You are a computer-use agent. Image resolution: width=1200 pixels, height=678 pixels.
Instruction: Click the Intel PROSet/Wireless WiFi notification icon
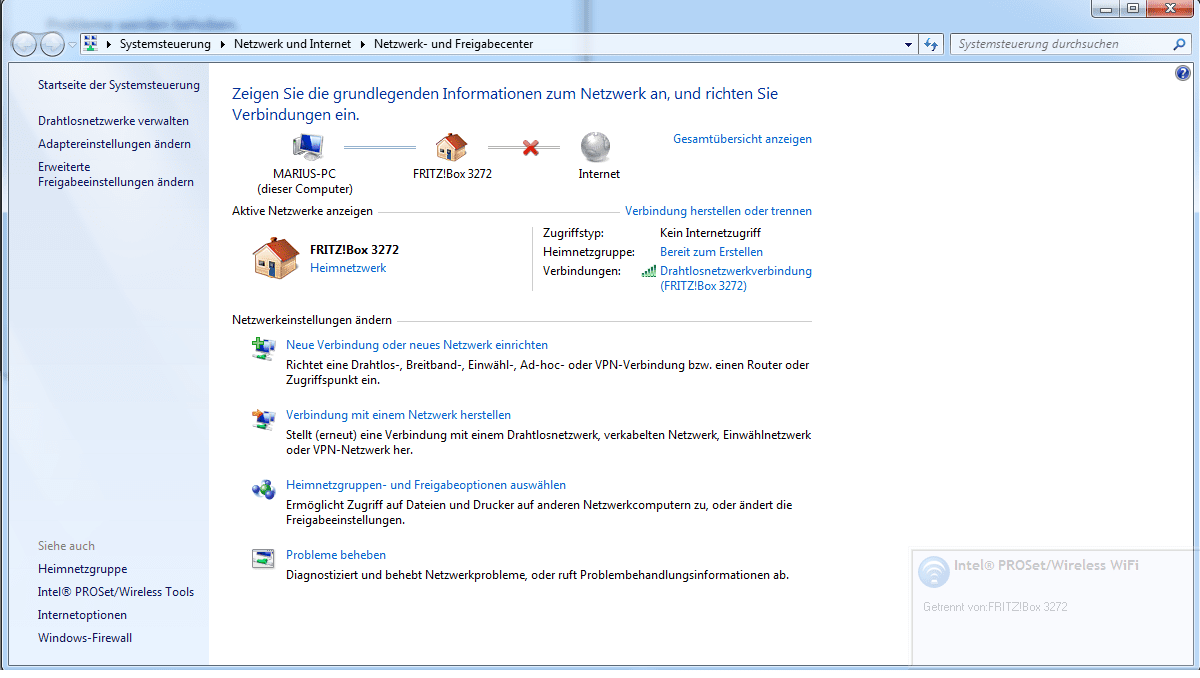click(x=934, y=571)
